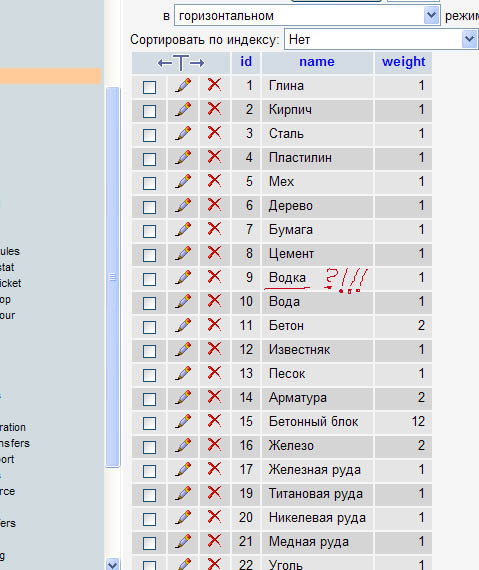The width and height of the screenshot is (479, 570).
Task: Delete the Водка row
Action: [x=214, y=277]
